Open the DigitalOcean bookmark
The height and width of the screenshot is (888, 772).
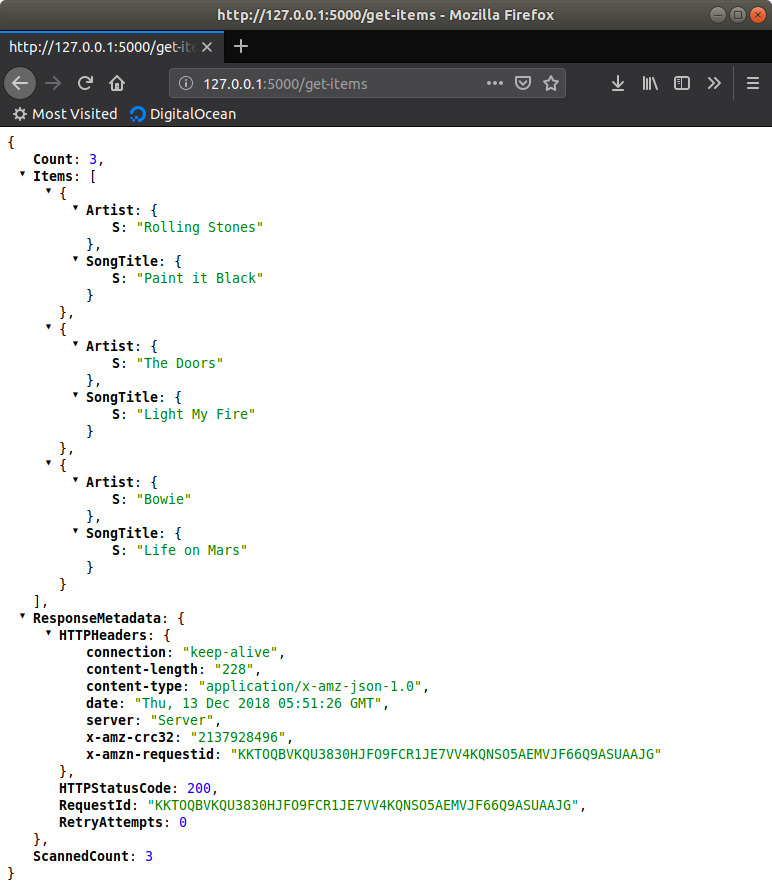(x=183, y=114)
